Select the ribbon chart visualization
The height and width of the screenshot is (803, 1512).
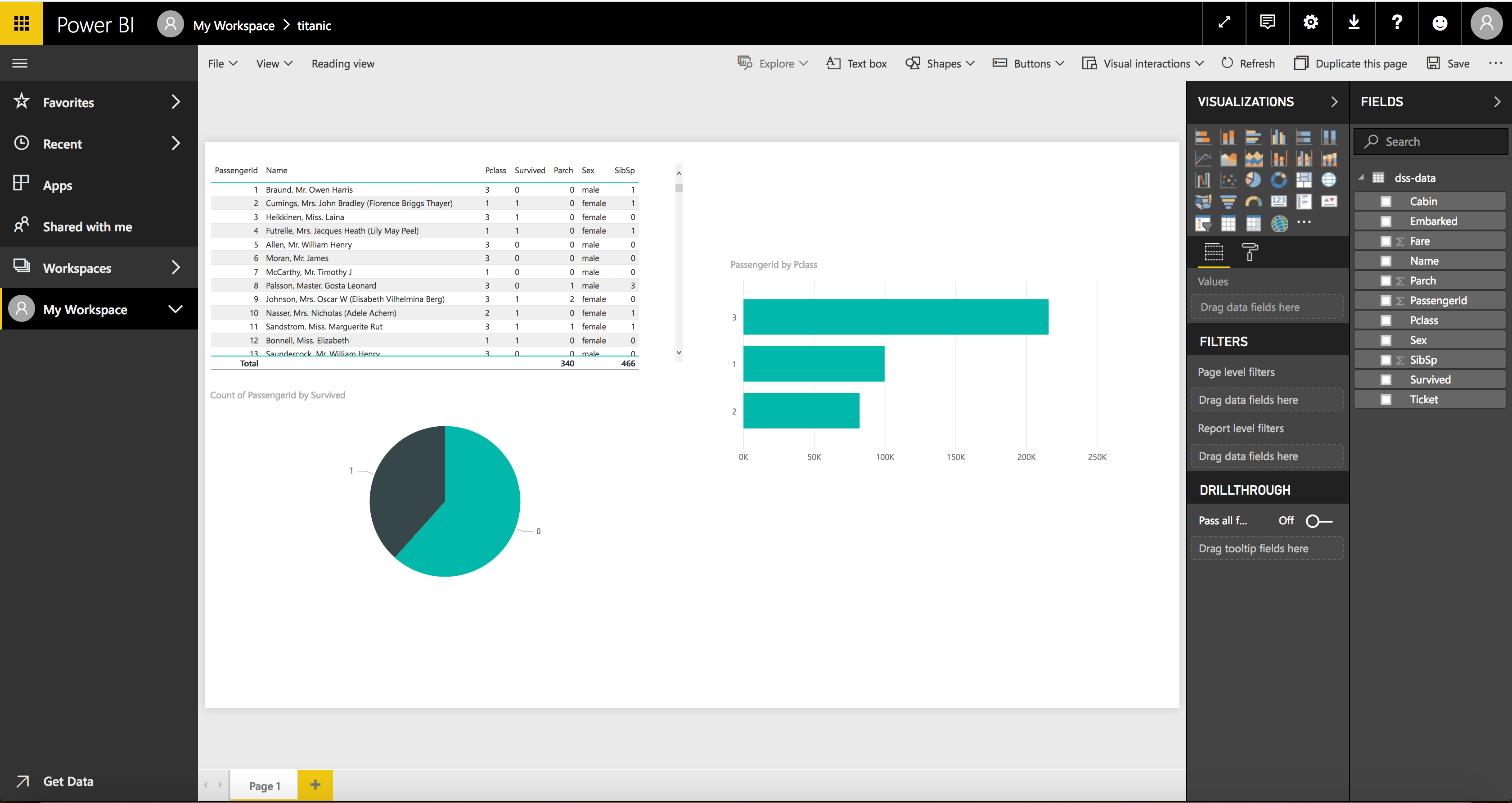click(x=1329, y=158)
